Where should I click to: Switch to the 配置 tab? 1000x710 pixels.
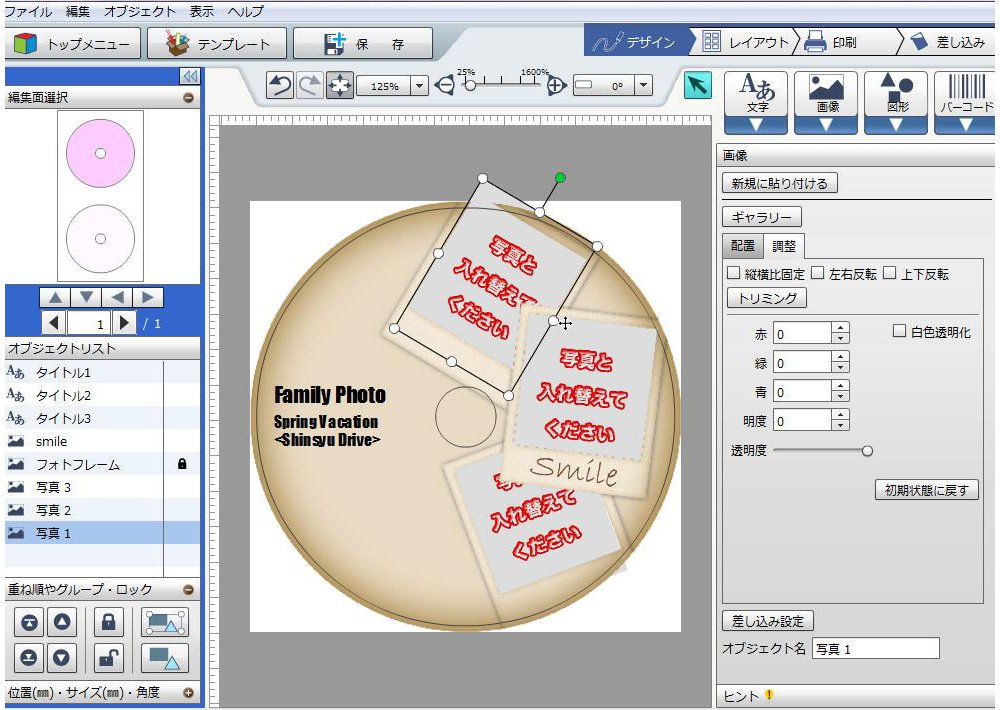tap(742, 246)
